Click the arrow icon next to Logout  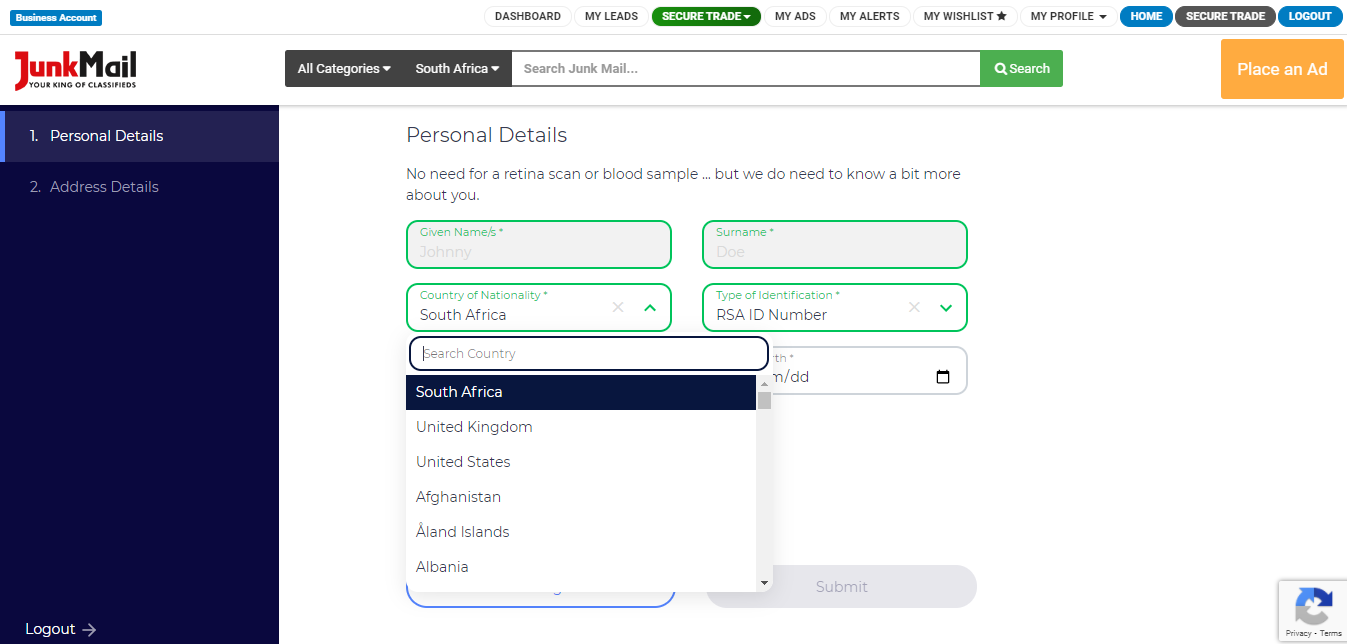[89, 629]
